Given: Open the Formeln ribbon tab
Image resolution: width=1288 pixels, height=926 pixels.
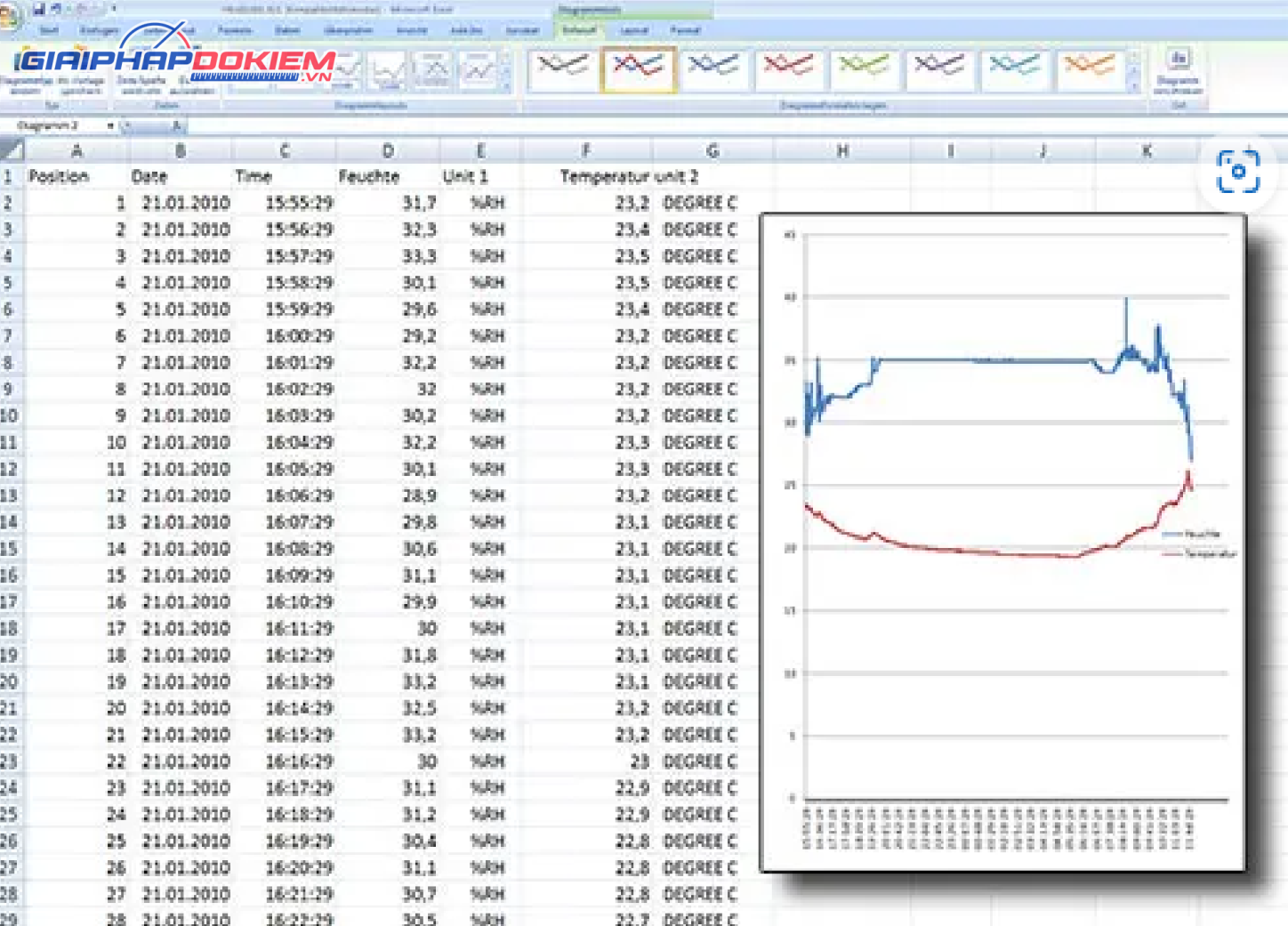Looking at the screenshot, I should (x=235, y=30).
